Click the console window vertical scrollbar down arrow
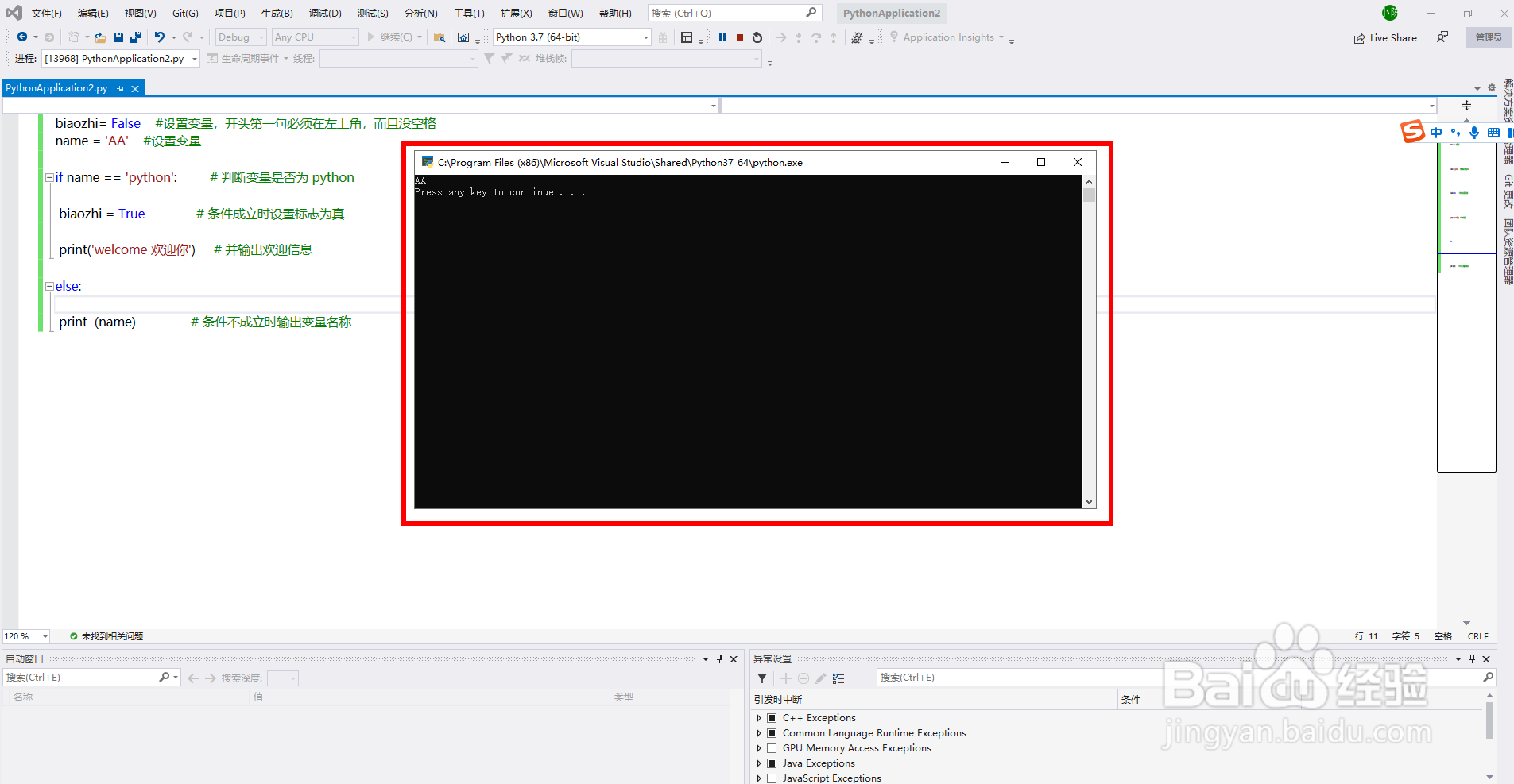This screenshot has height=784, width=1514. 1090,502
